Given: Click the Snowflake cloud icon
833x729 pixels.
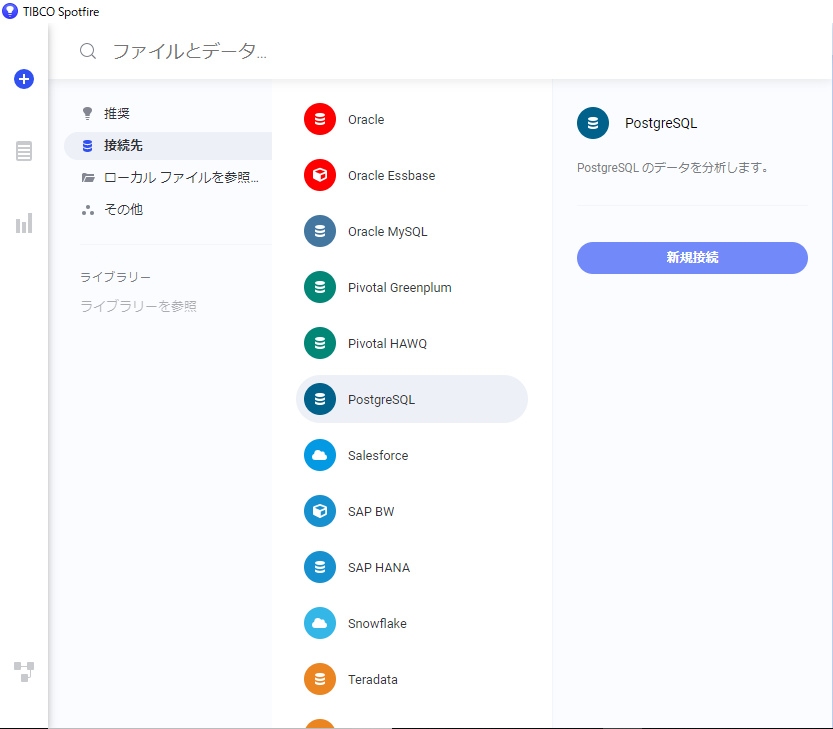Looking at the screenshot, I should (320, 623).
